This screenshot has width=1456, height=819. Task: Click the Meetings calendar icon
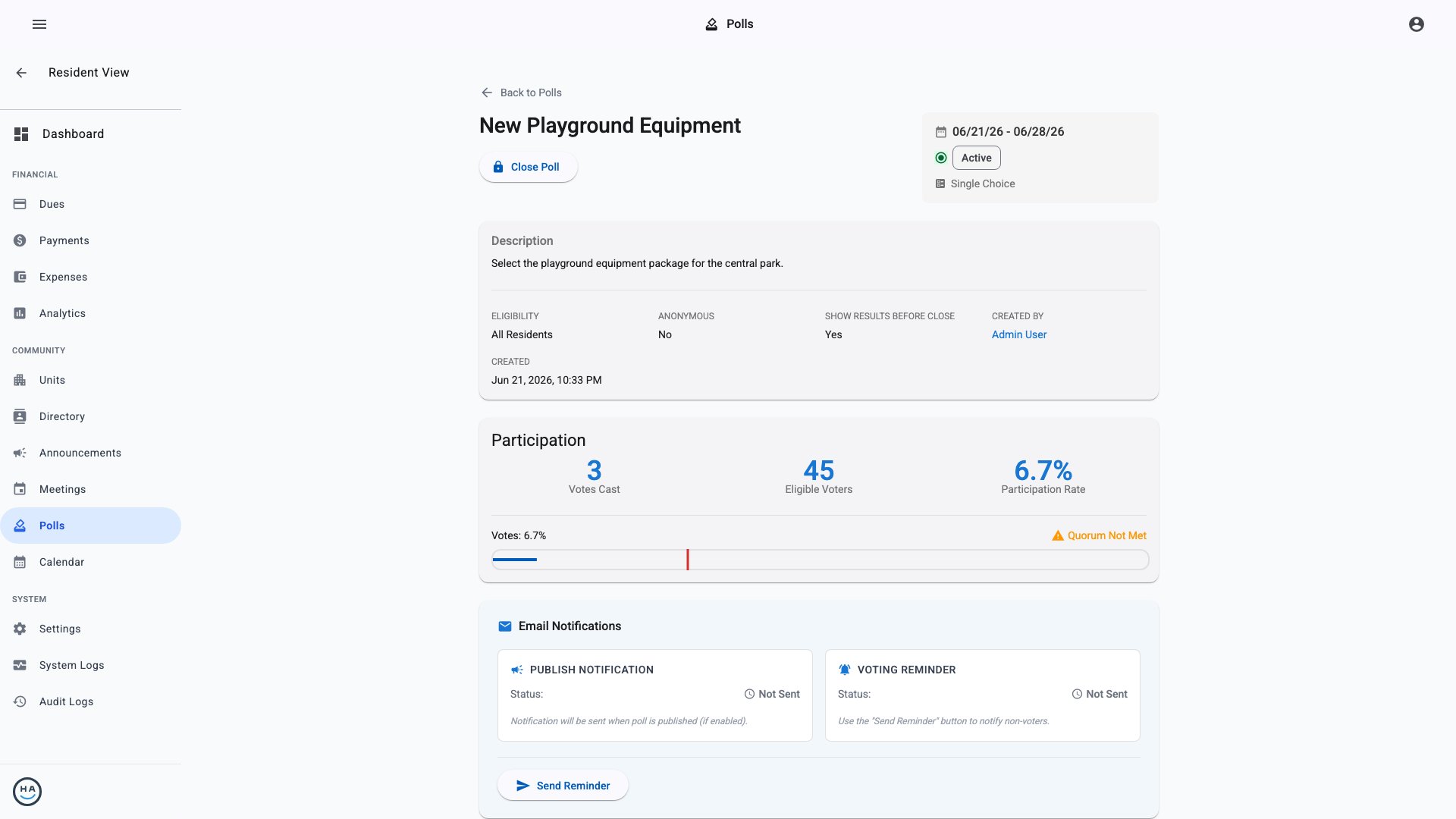click(20, 489)
